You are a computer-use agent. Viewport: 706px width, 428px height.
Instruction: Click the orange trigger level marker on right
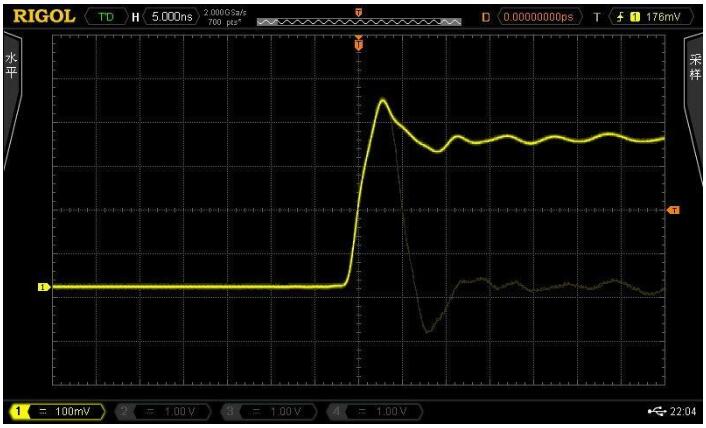click(x=672, y=210)
